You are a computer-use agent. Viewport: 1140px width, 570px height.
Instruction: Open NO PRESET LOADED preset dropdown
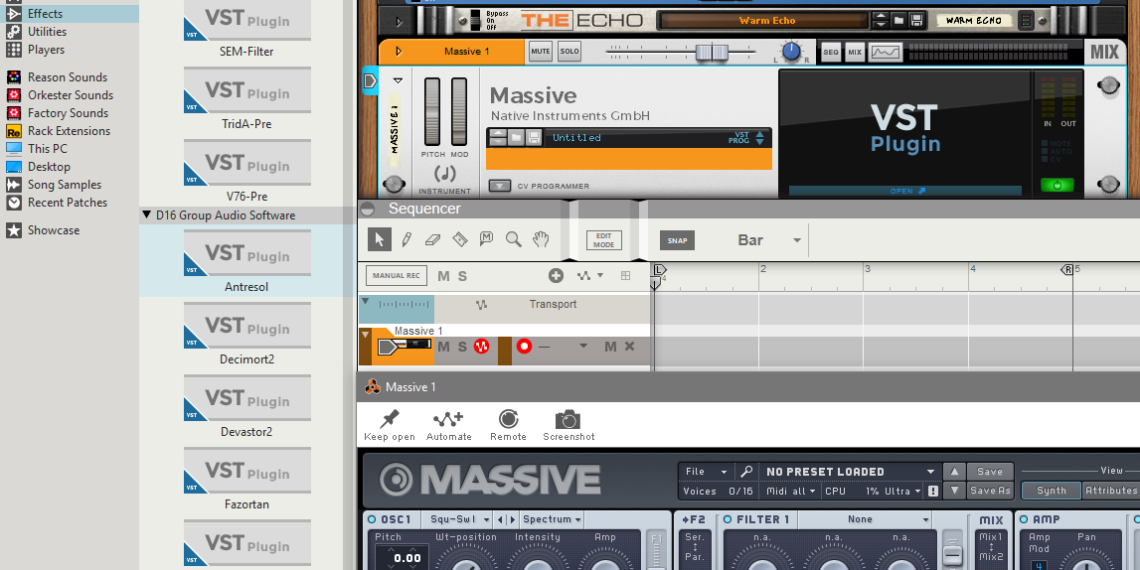(849, 471)
